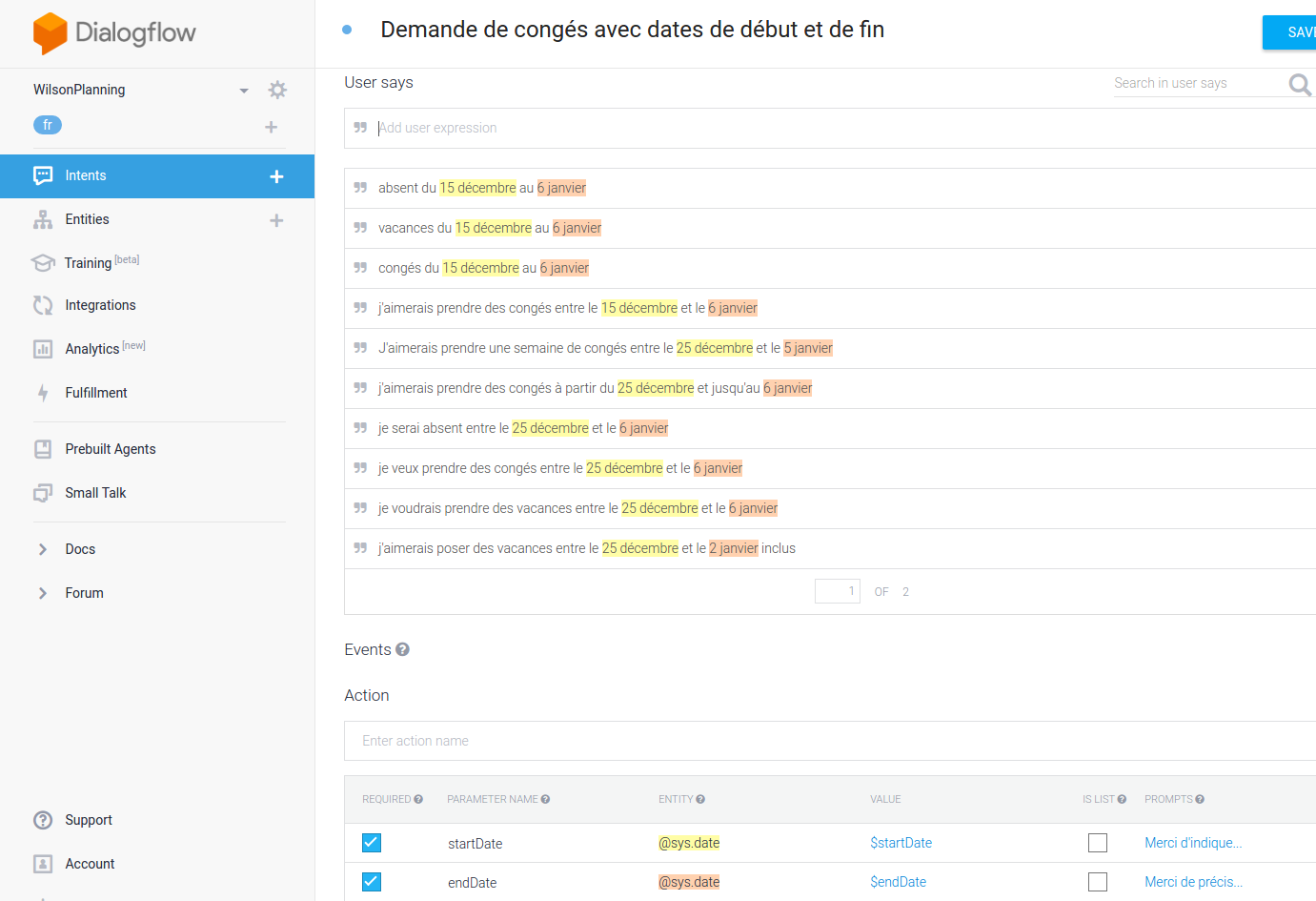Open the WilsonPlanning agent dropdown
The width and height of the screenshot is (1316, 901).
coord(244,91)
